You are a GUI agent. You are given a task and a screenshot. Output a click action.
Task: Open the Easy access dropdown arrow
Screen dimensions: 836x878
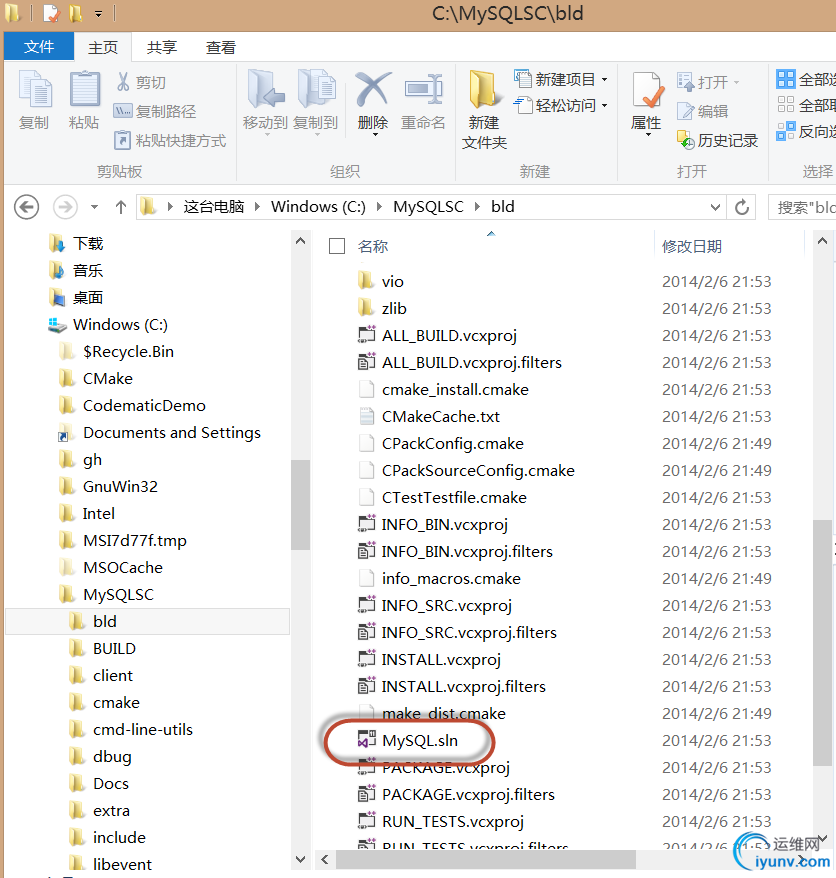point(604,105)
